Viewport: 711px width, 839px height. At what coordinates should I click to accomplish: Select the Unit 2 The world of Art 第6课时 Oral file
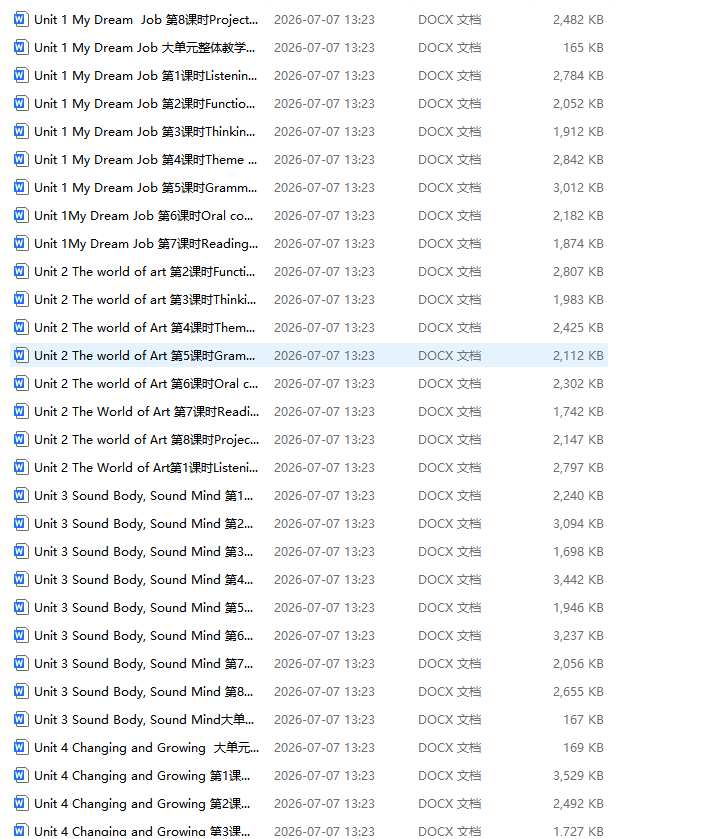point(309,384)
